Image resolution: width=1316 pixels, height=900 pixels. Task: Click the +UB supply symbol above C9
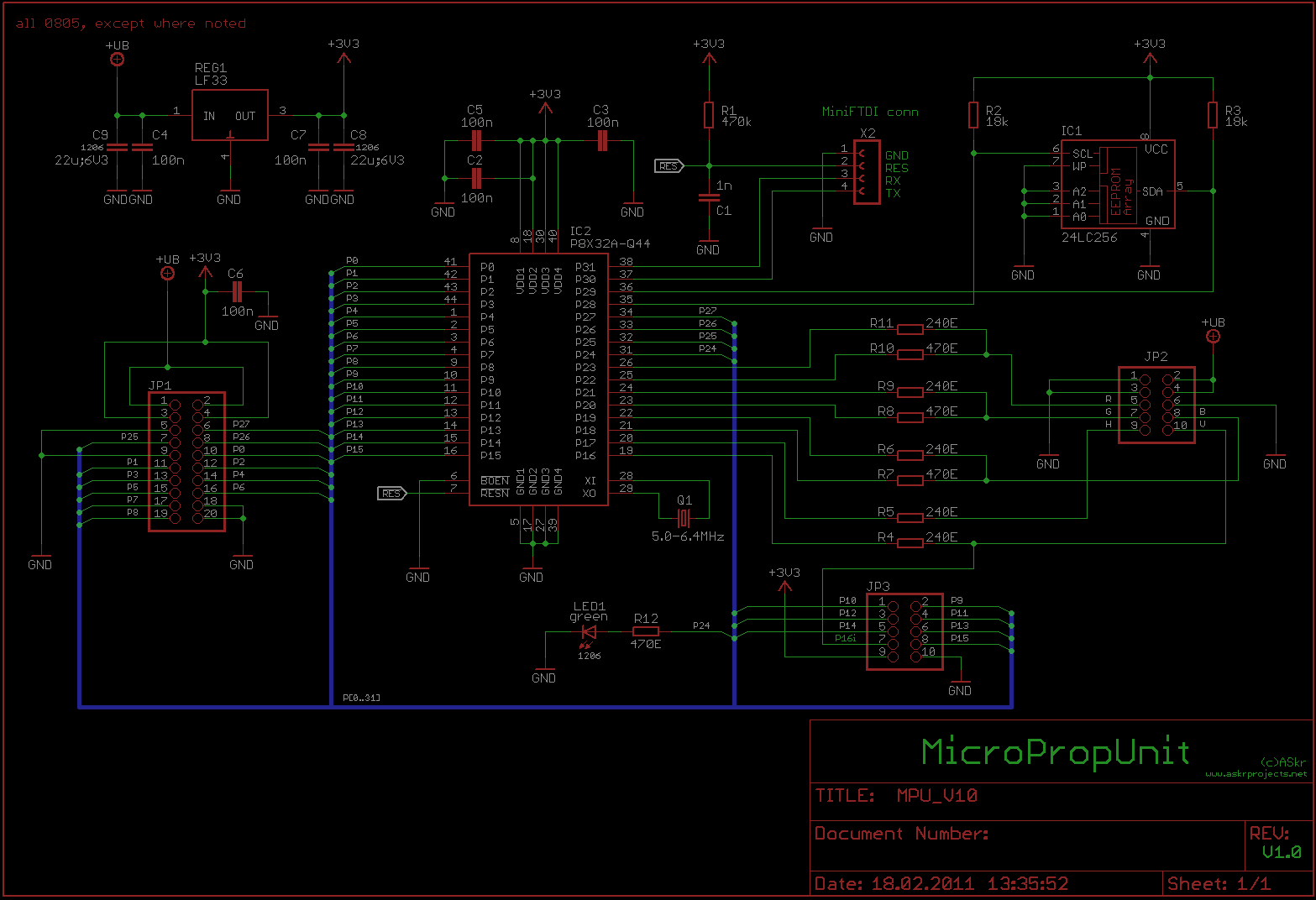coord(118,58)
